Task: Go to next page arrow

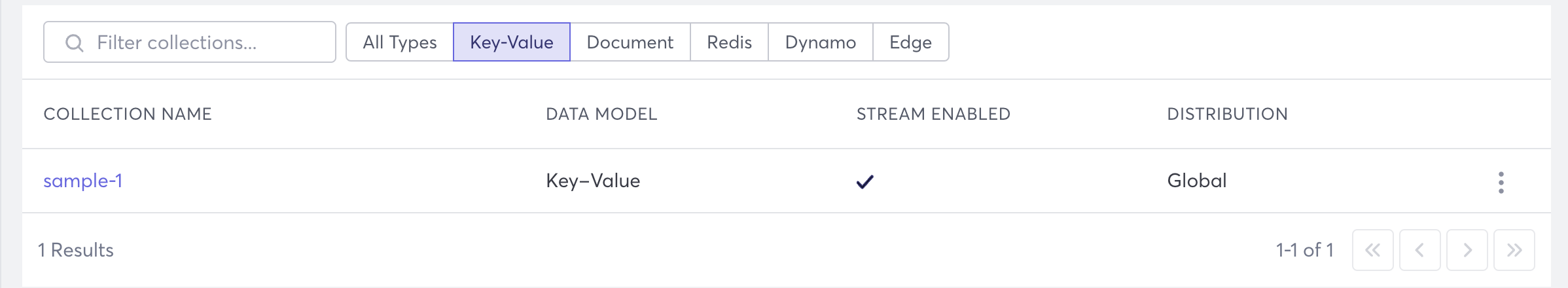Action: [x=1467, y=250]
